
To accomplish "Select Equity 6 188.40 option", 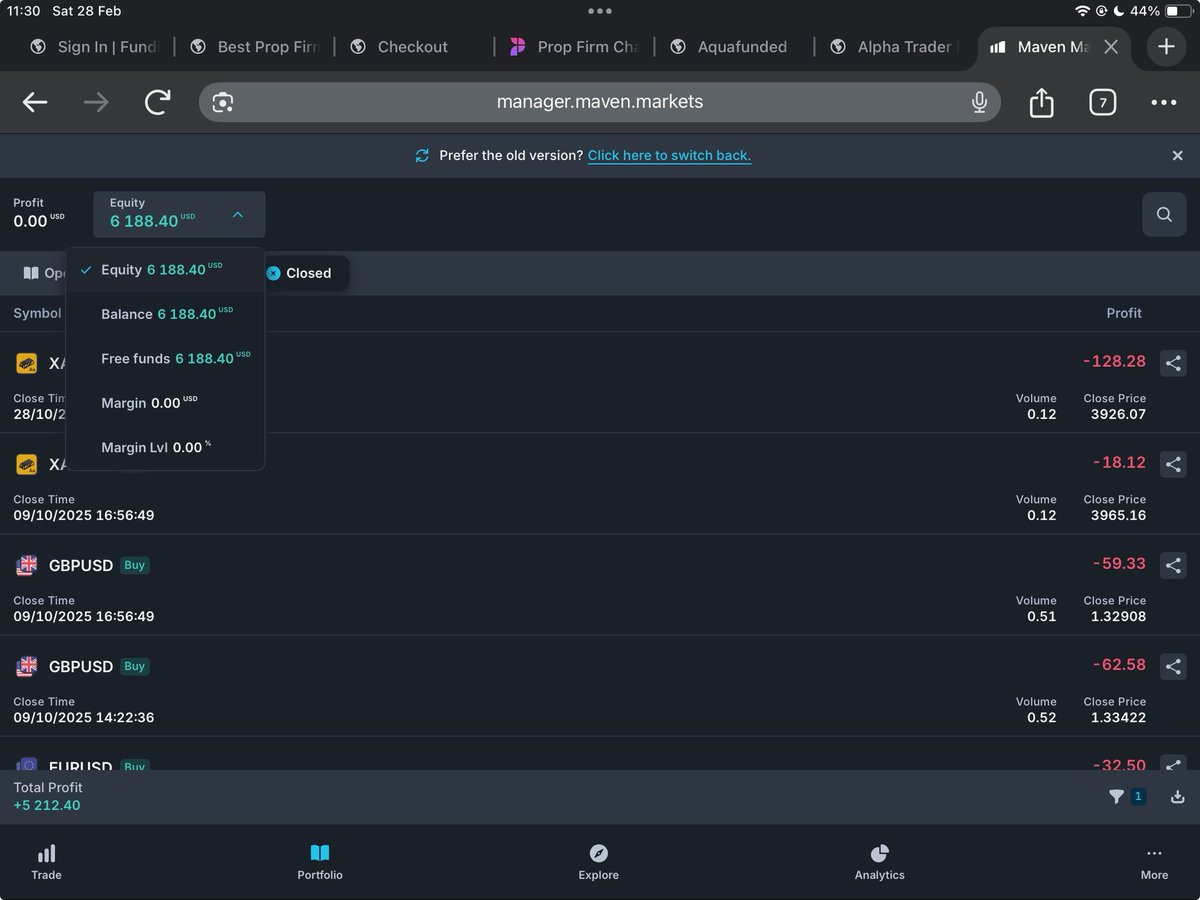I will [165, 270].
